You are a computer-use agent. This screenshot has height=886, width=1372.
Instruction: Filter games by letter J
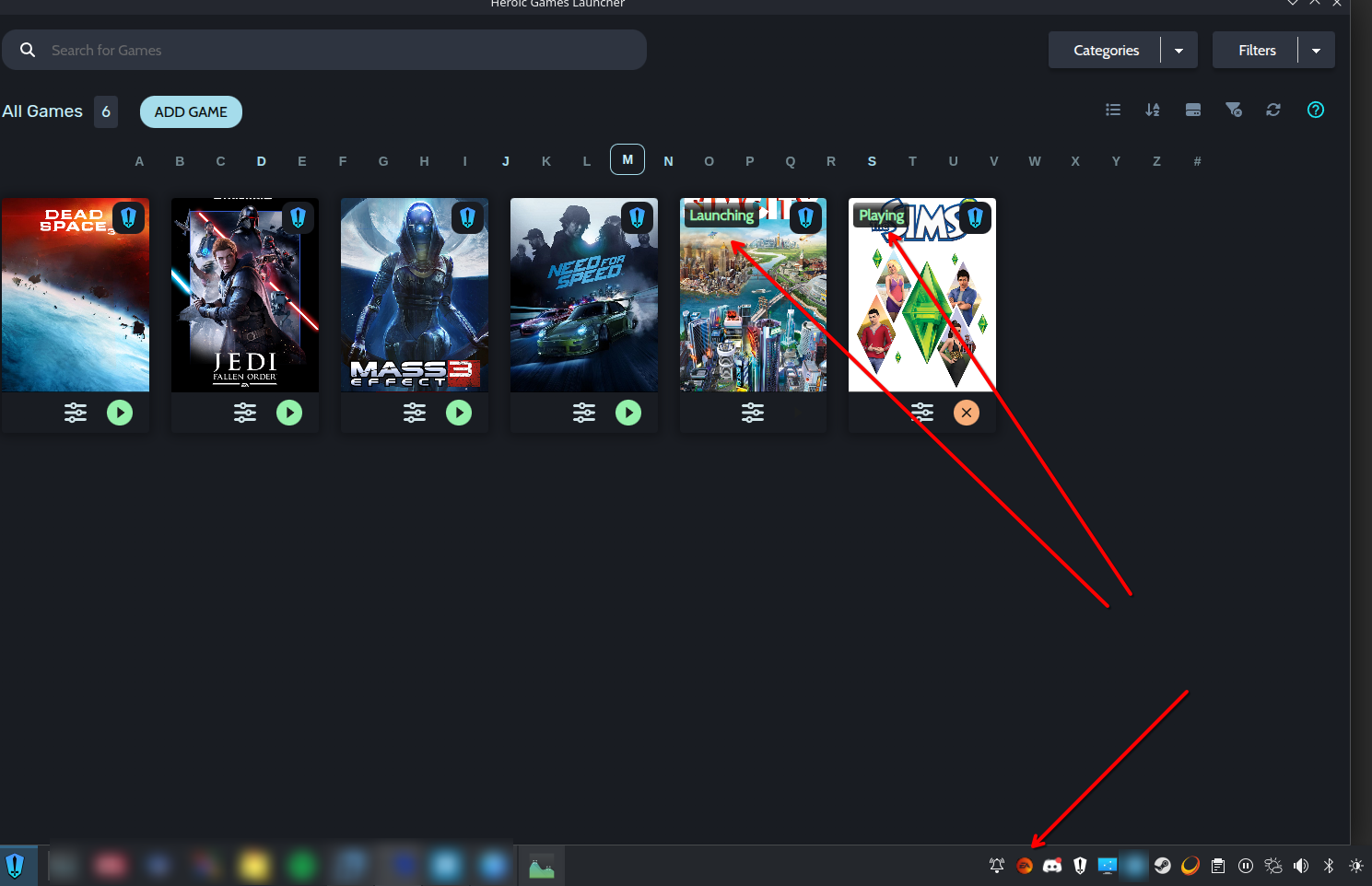point(506,161)
